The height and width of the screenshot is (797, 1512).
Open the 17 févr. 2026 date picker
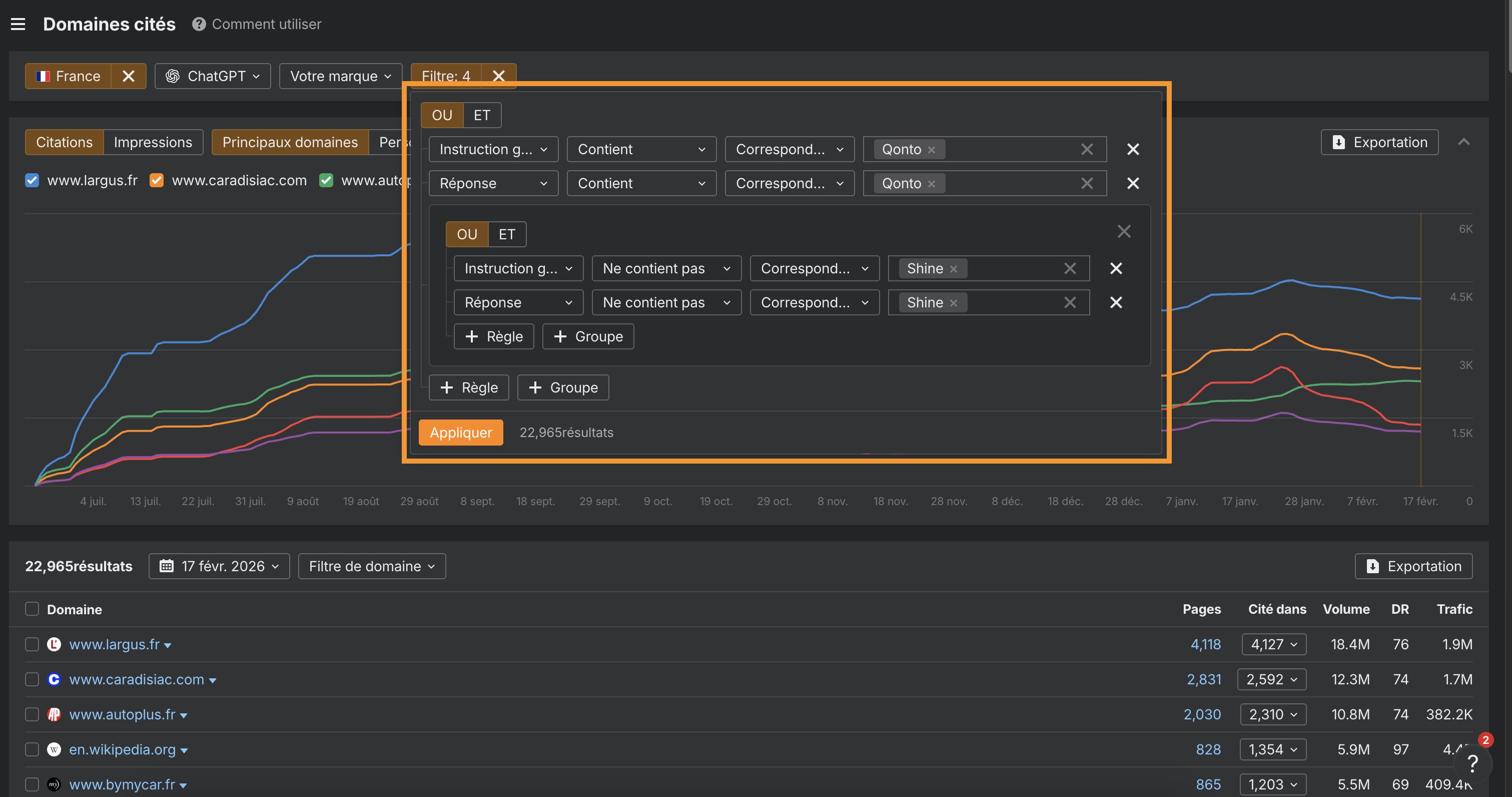point(219,566)
